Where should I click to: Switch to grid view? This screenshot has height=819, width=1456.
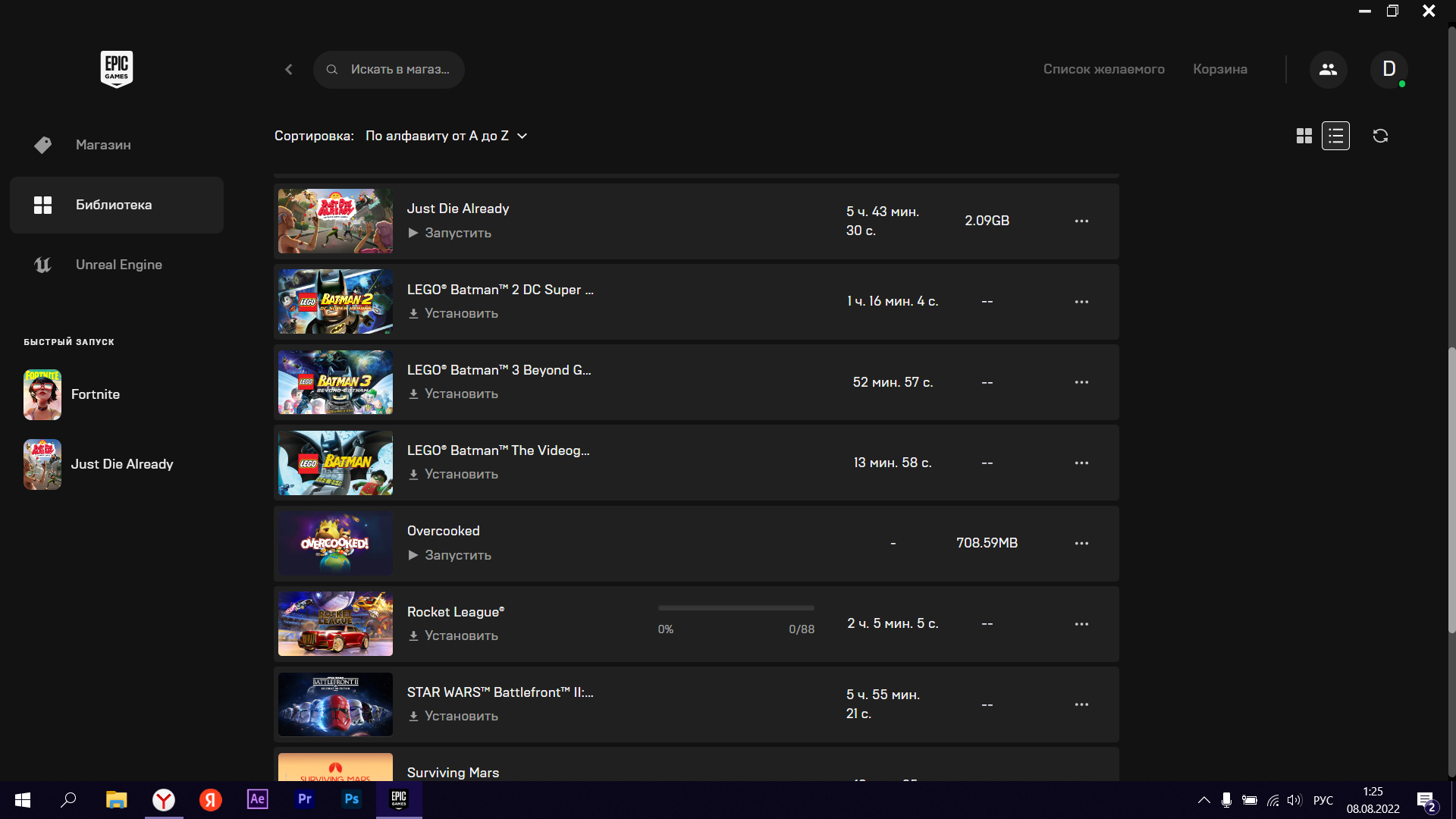pyautogui.click(x=1304, y=136)
